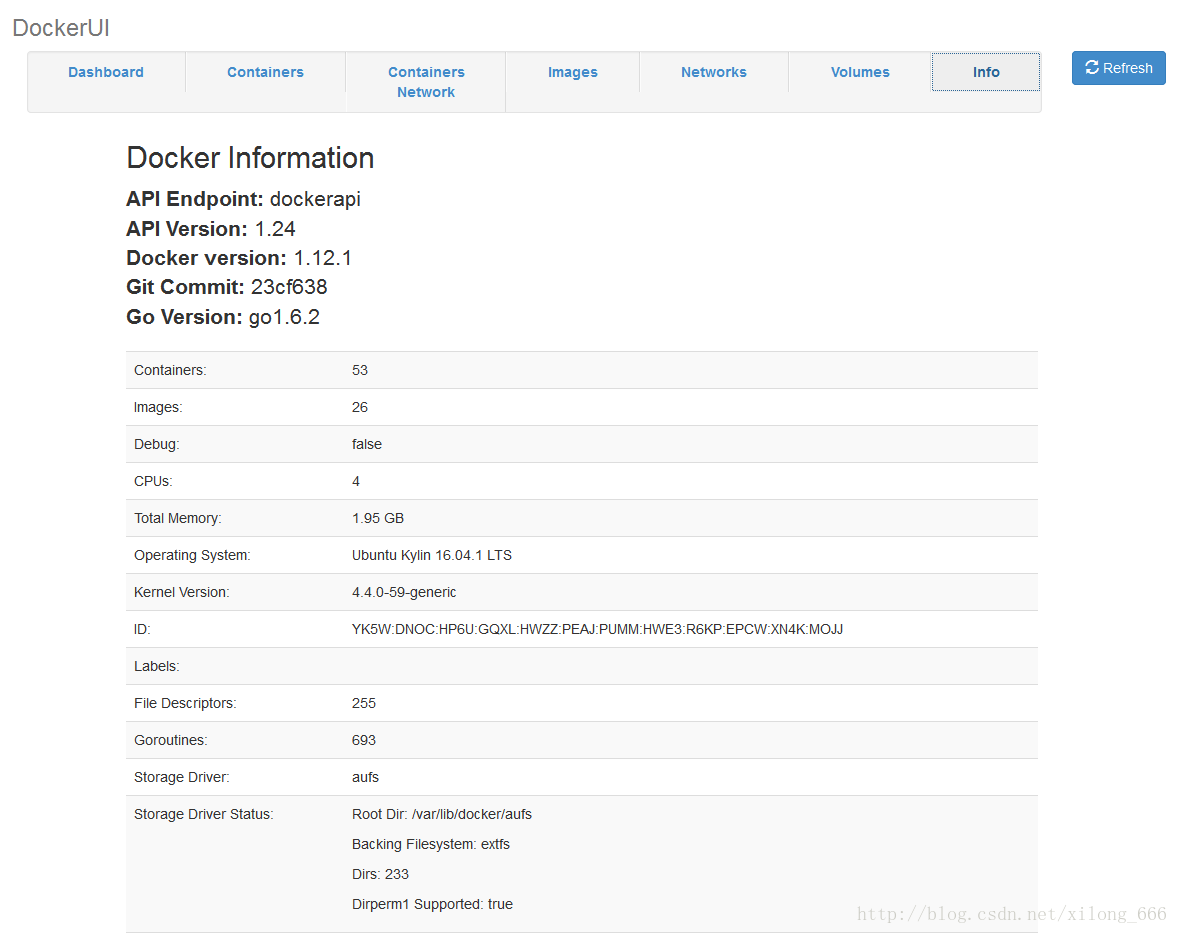The width and height of the screenshot is (1178, 934).
Task: Click the Images: row label
Action: coord(158,407)
